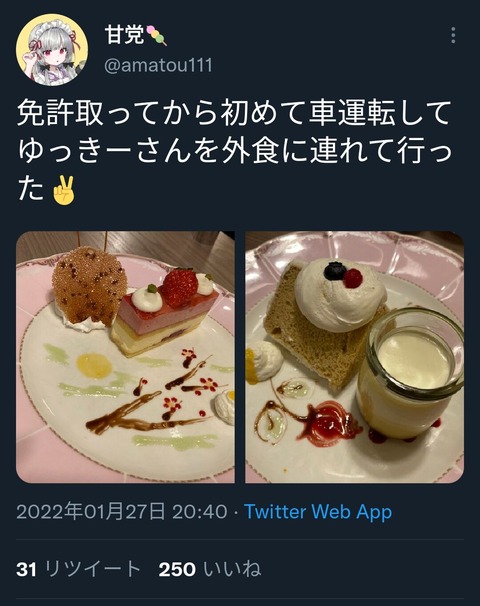This screenshot has width=480, height=606.
Task: Open the chiffon cake and pudding photo
Action: point(354,357)
